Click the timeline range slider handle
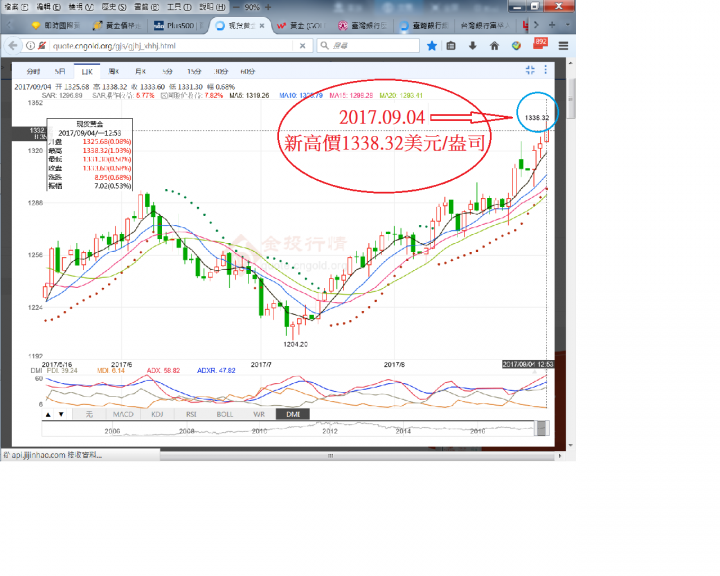This screenshot has height=576, width=720. pos(542,428)
